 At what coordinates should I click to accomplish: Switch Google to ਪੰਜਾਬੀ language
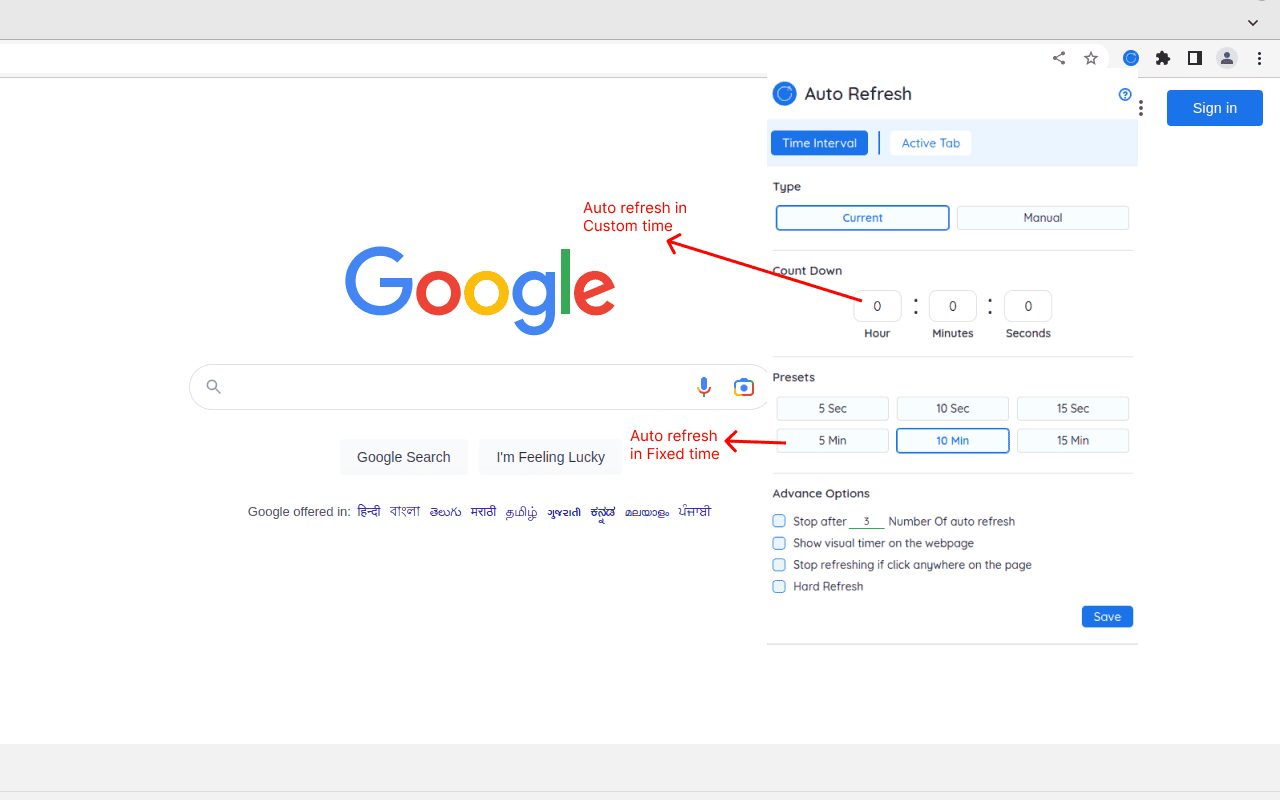click(695, 511)
